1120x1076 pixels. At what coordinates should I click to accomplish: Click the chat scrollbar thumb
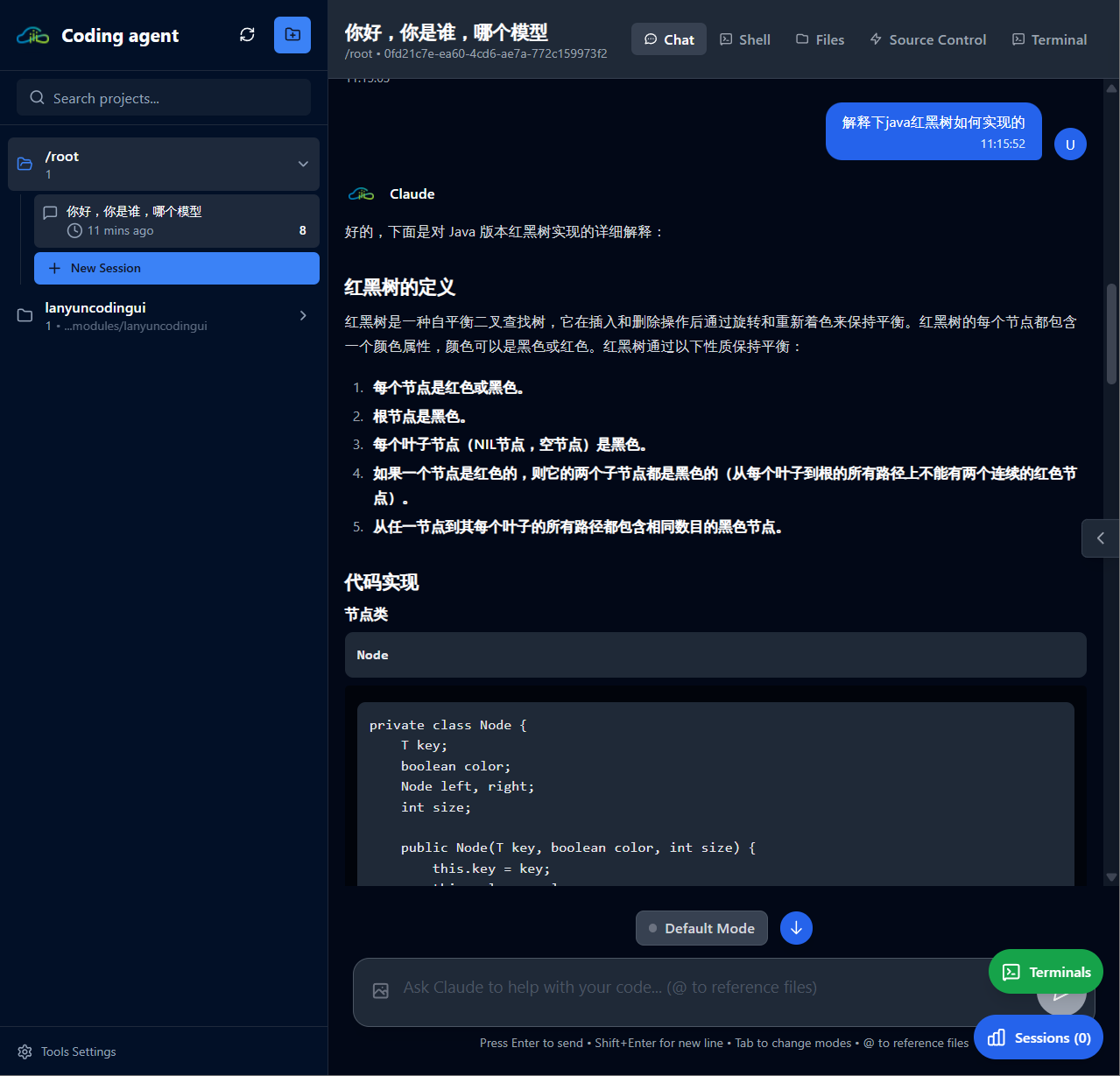pyautogui.click(x=1111, y=334)
